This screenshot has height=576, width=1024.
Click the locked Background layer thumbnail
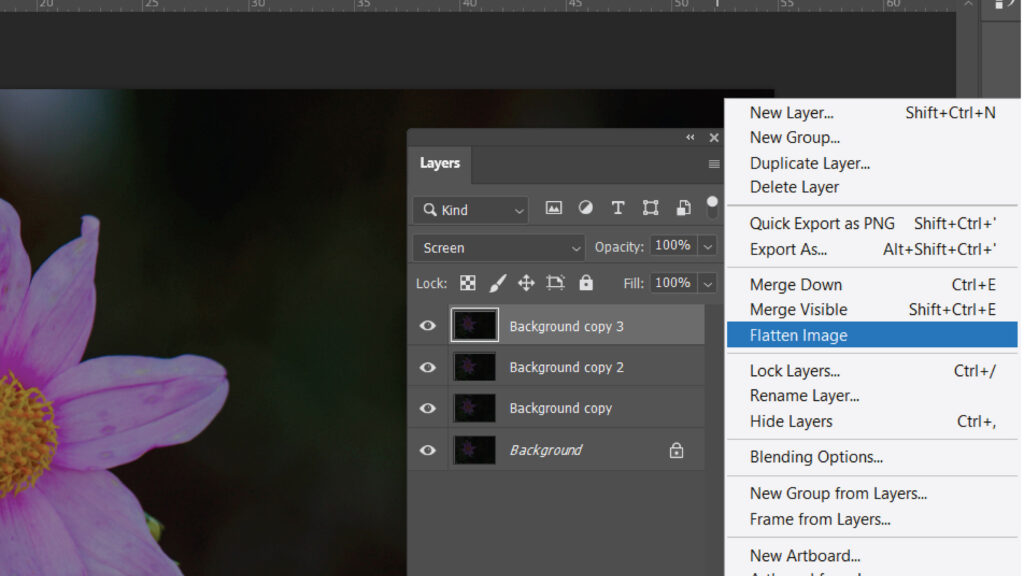coord(474,450)
